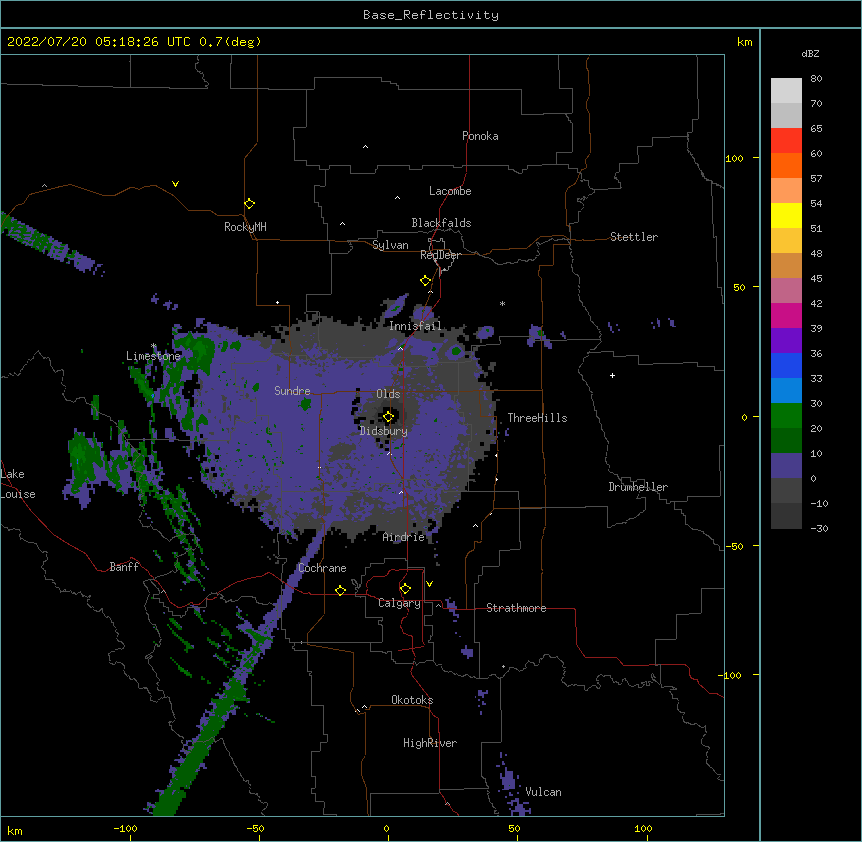This screenshot has height=842, width=862.
Task: Click the Banff town label
Action: pyautogui.click(x=124, y=567)
